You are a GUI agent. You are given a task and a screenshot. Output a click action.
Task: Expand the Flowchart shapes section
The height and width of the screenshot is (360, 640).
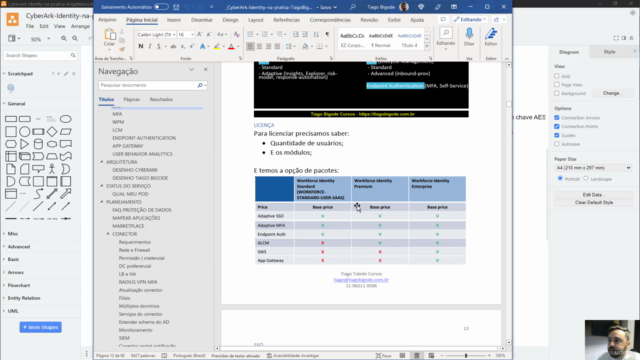coord(18,285)
